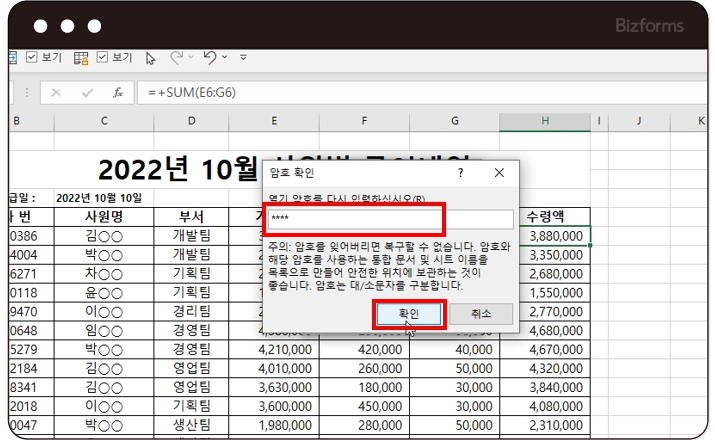
Task: Click the table grid icon in toolbar
Action: pos(82,58)
